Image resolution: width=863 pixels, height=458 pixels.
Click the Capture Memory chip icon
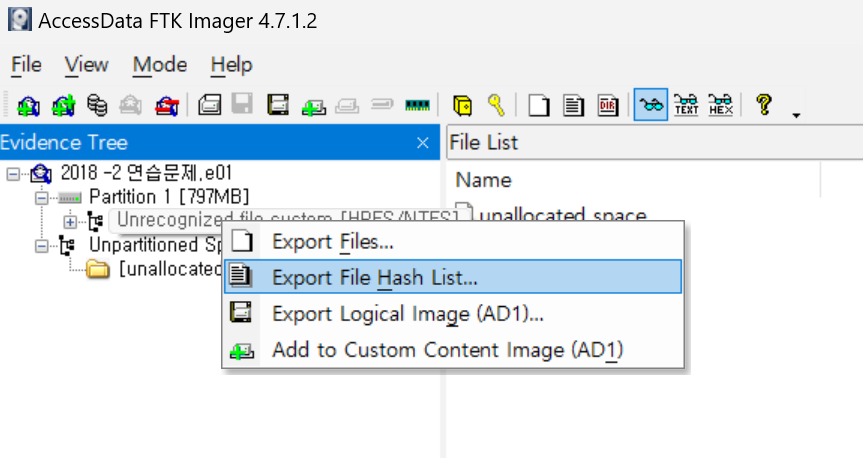417,105
